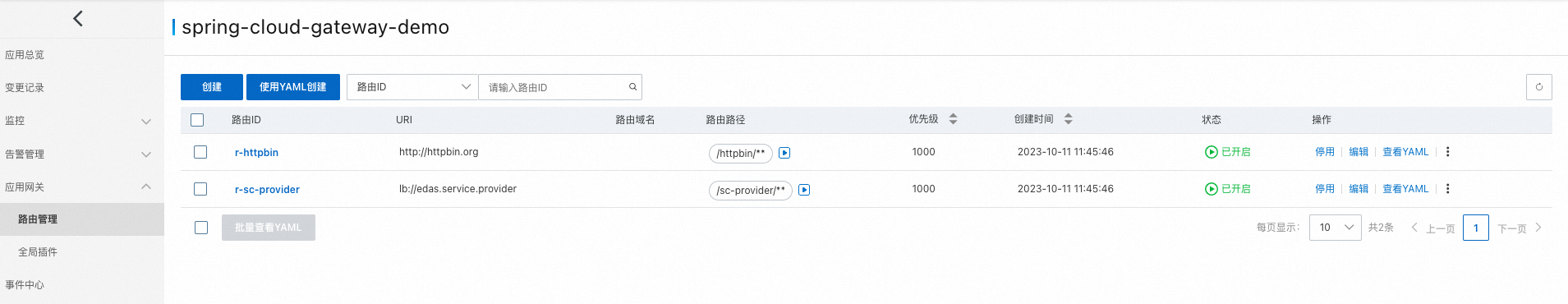Open the 路由ID filter dropdown

point(412,87)
